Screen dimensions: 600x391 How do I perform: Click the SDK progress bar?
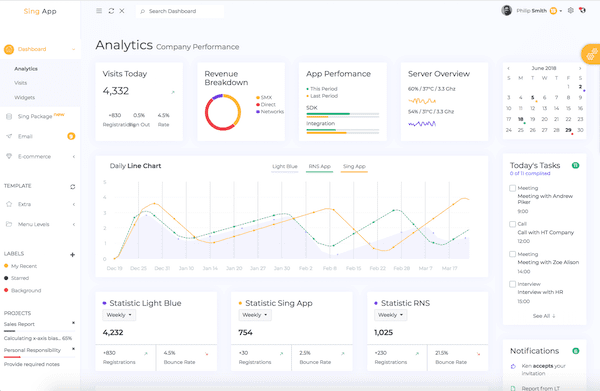(342, 115)
